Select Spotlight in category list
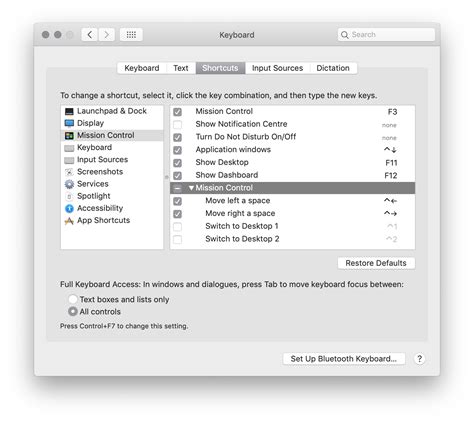The height and width of the screenshot is (421, 474). [x=112, y=196]
